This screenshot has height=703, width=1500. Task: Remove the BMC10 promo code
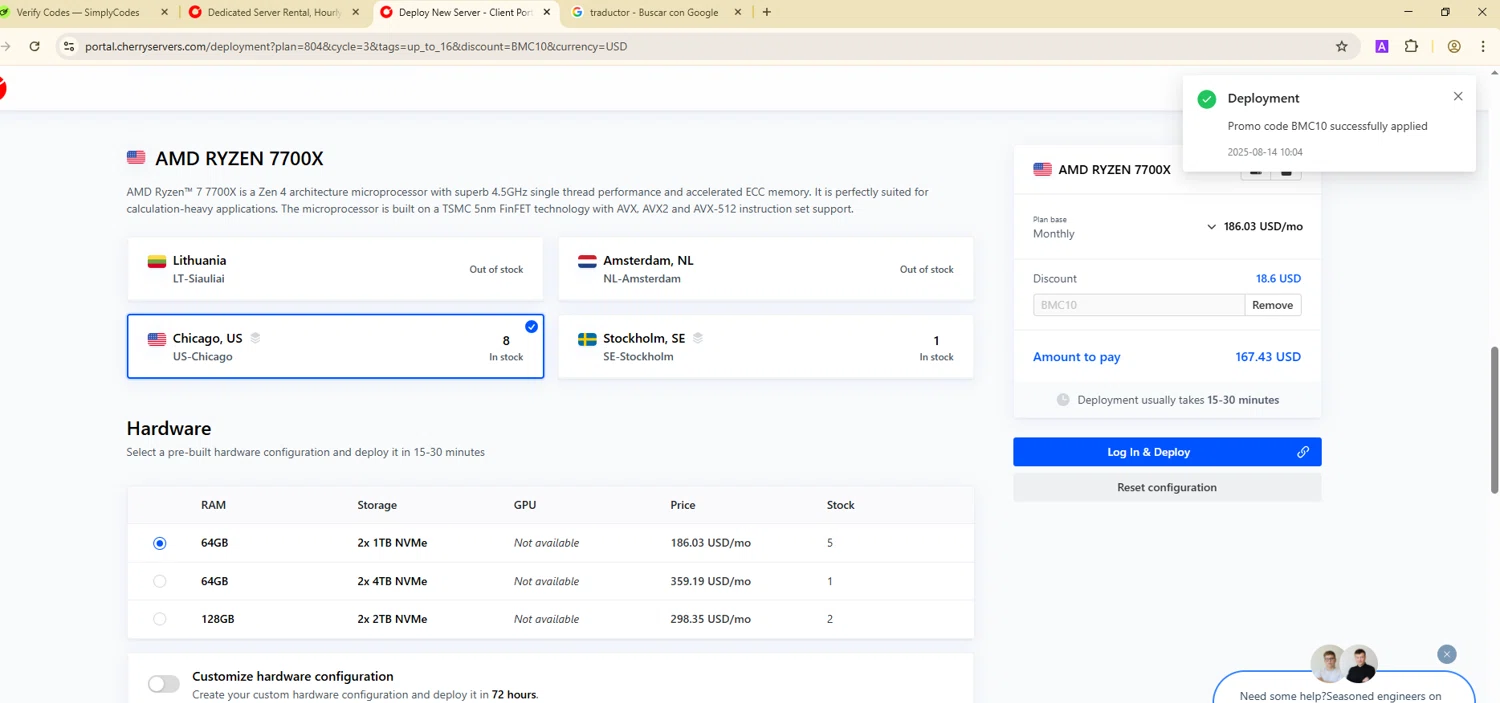click(x=1272, y=305)
